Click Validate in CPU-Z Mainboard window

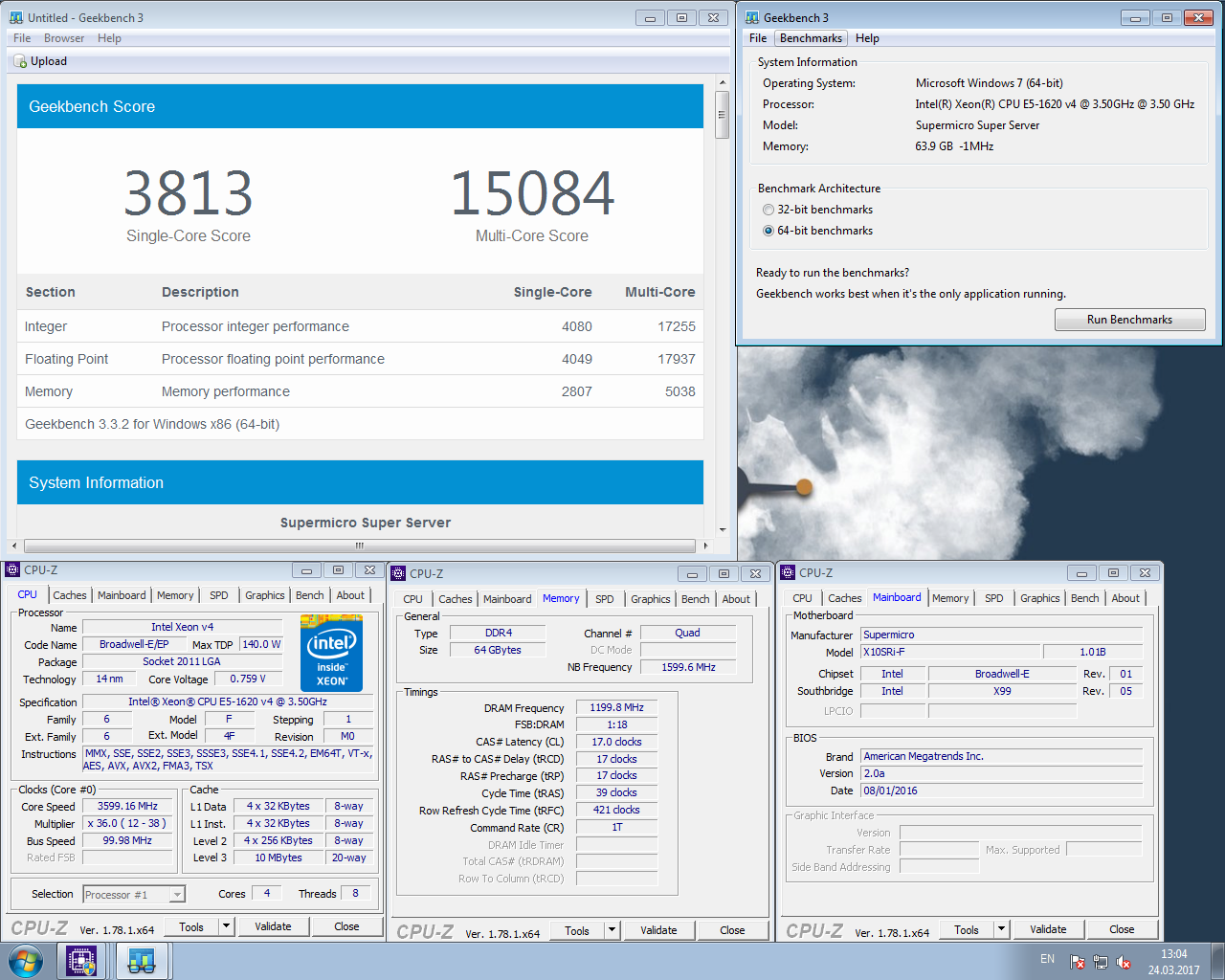tap(1048, 929)
